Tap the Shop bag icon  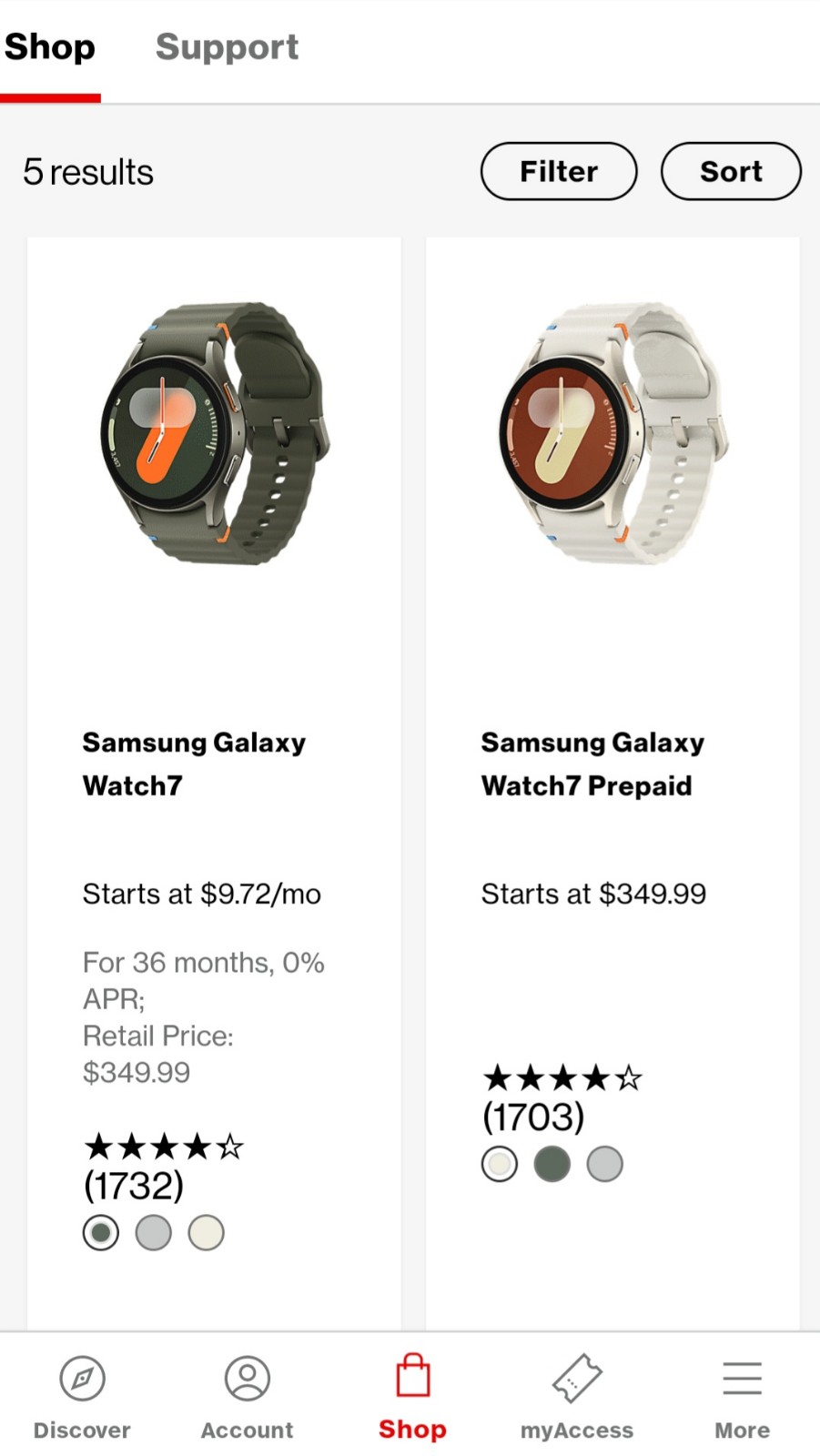[x=412, y=1375]
